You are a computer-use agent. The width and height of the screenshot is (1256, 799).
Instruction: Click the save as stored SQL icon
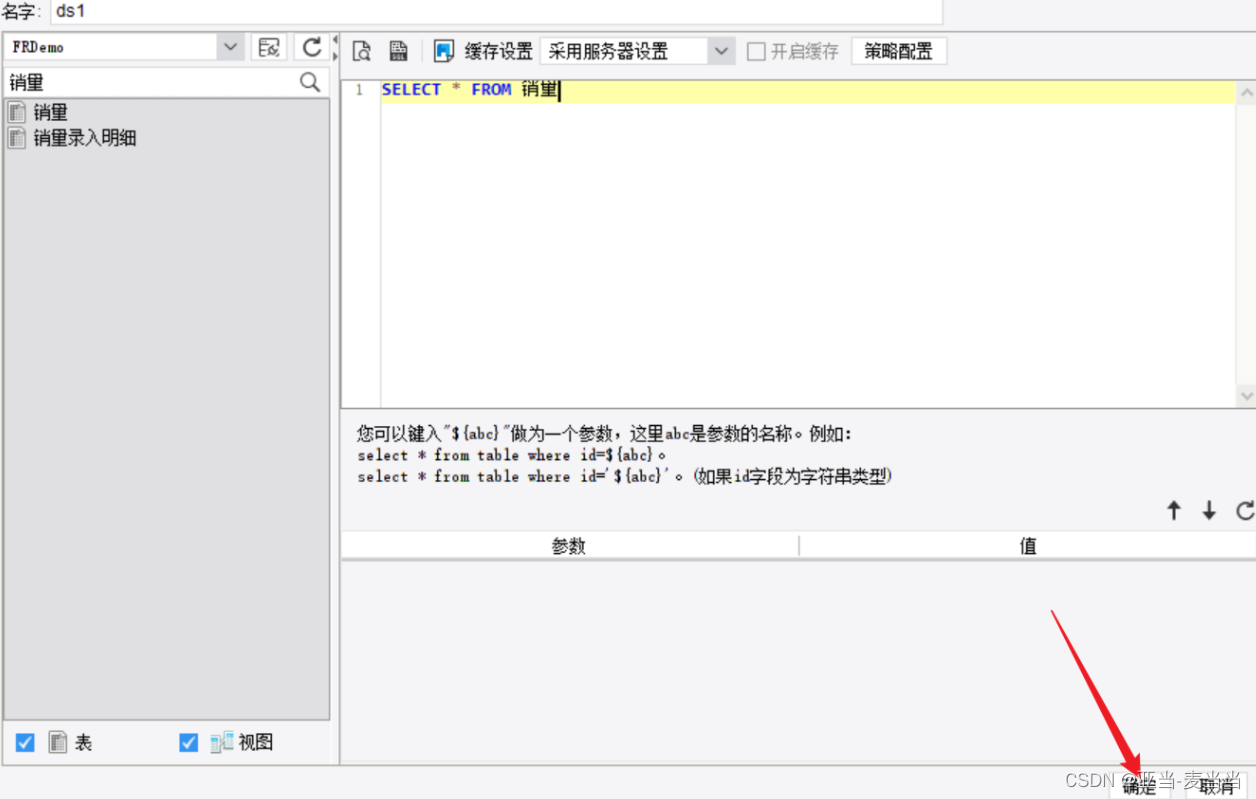point(398,51)
